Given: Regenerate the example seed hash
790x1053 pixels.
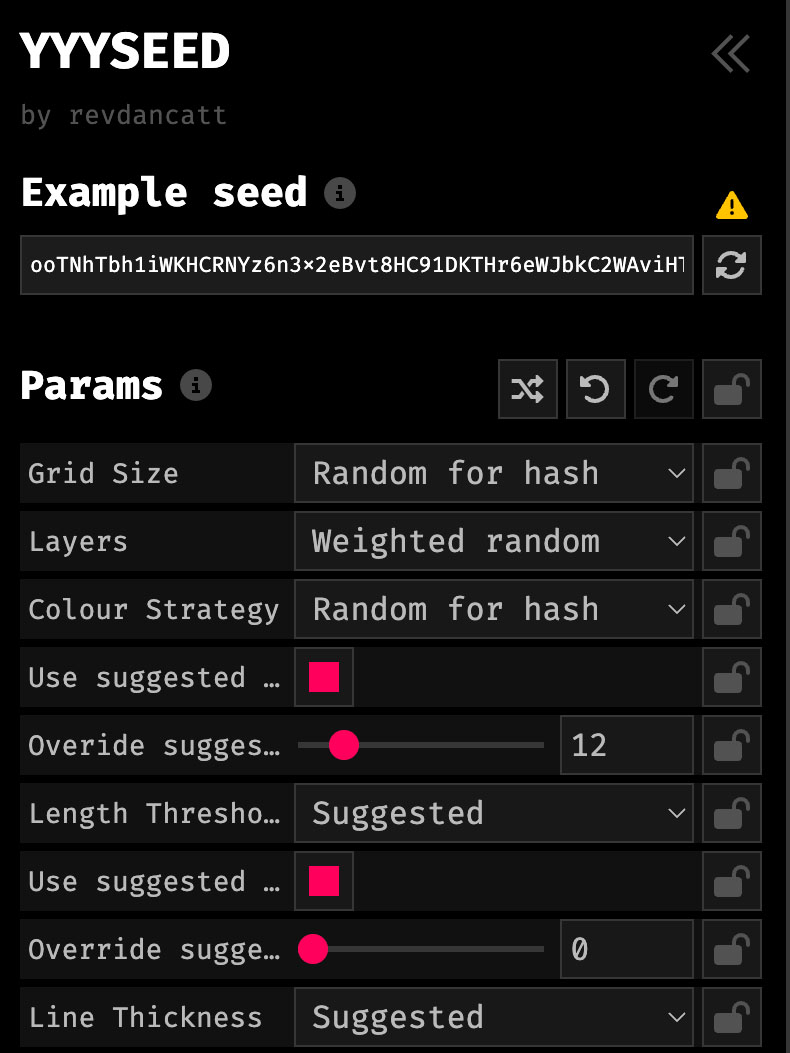Looking at the screenshot, I should [x=731, y=265].
